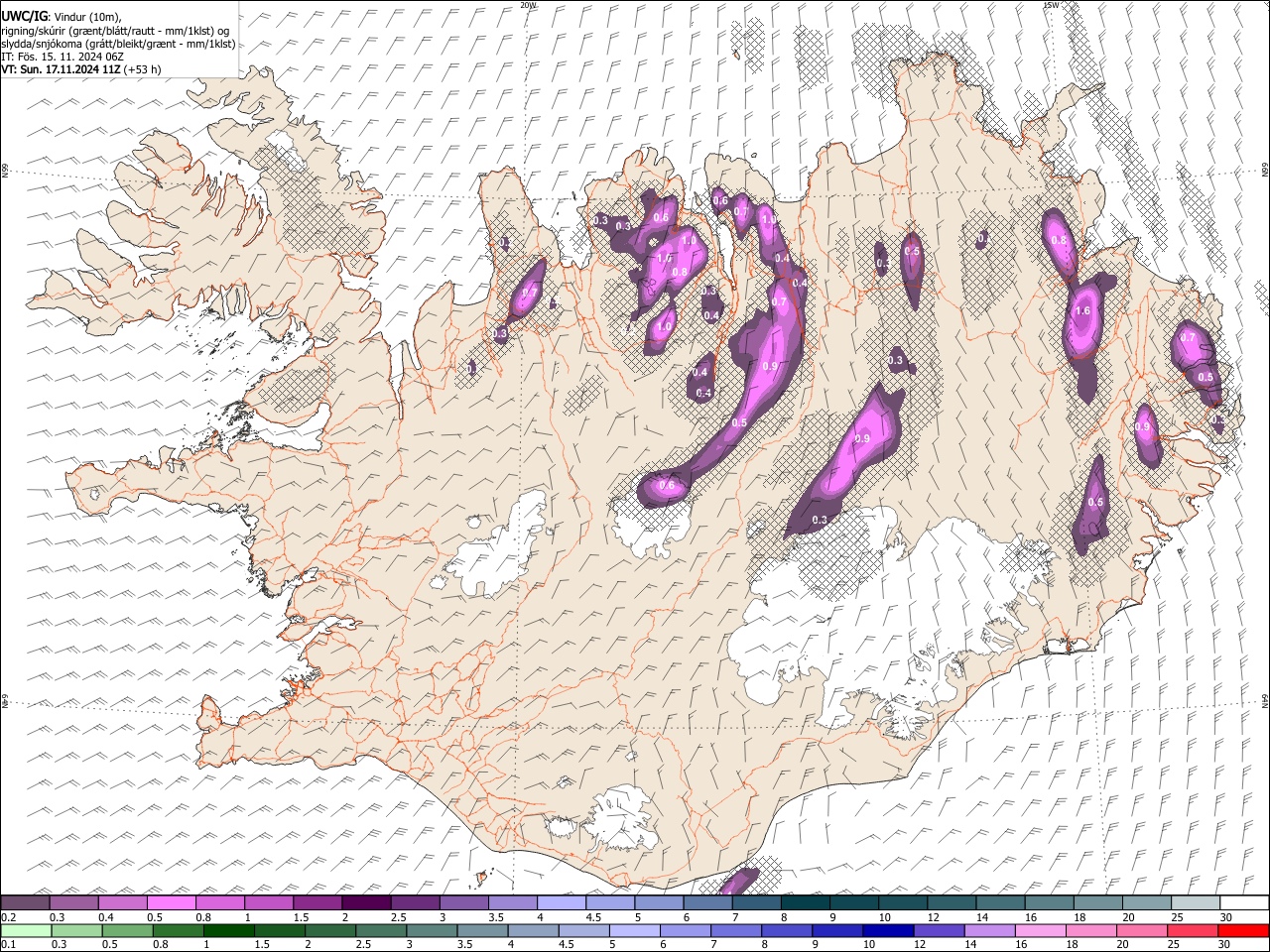The height and width of the screenshot is (952, 1270).
Task: Click the 'UWC/IG: Vindur (10m)' title text
Action: pos(62,17)
